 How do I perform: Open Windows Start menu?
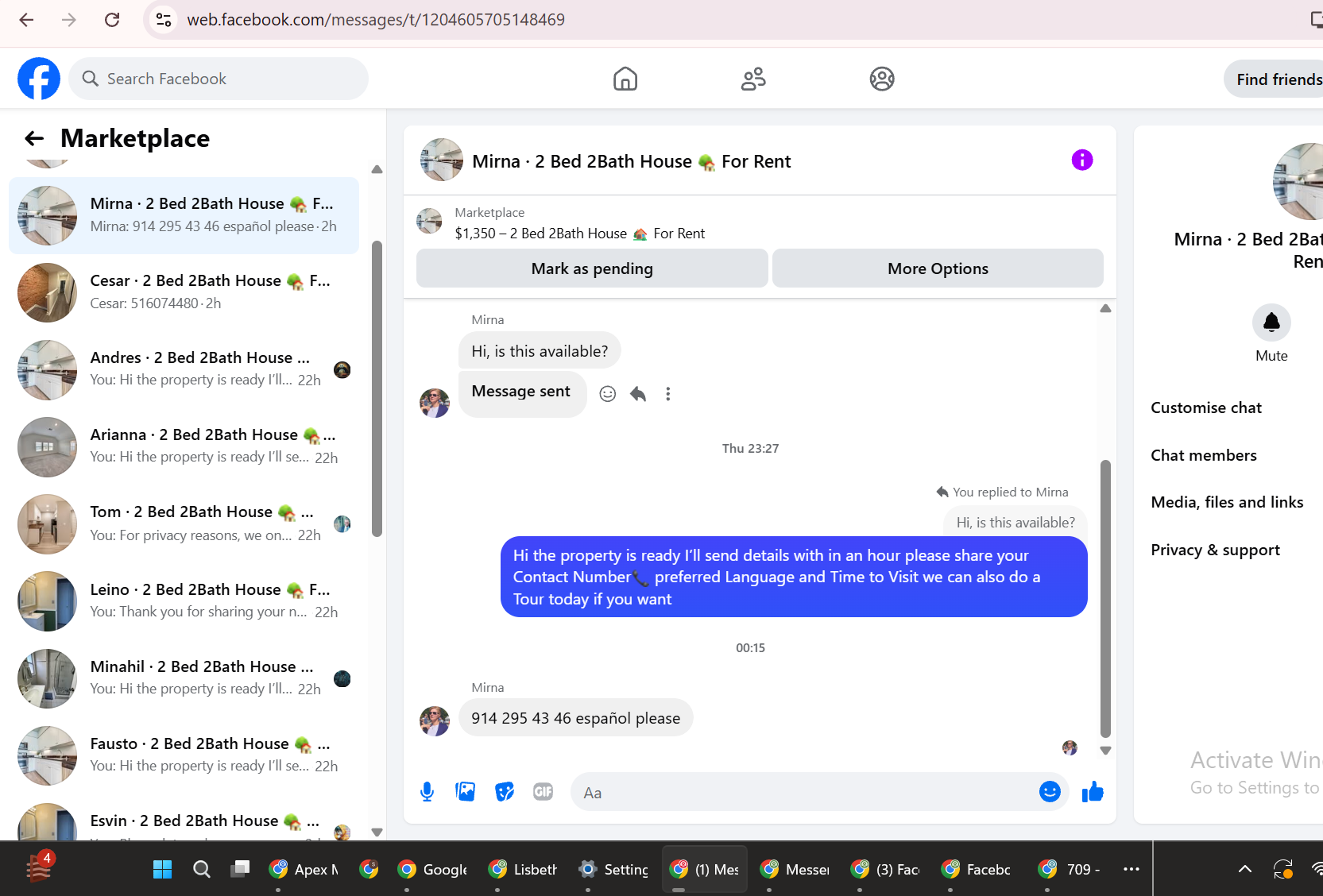162,870
